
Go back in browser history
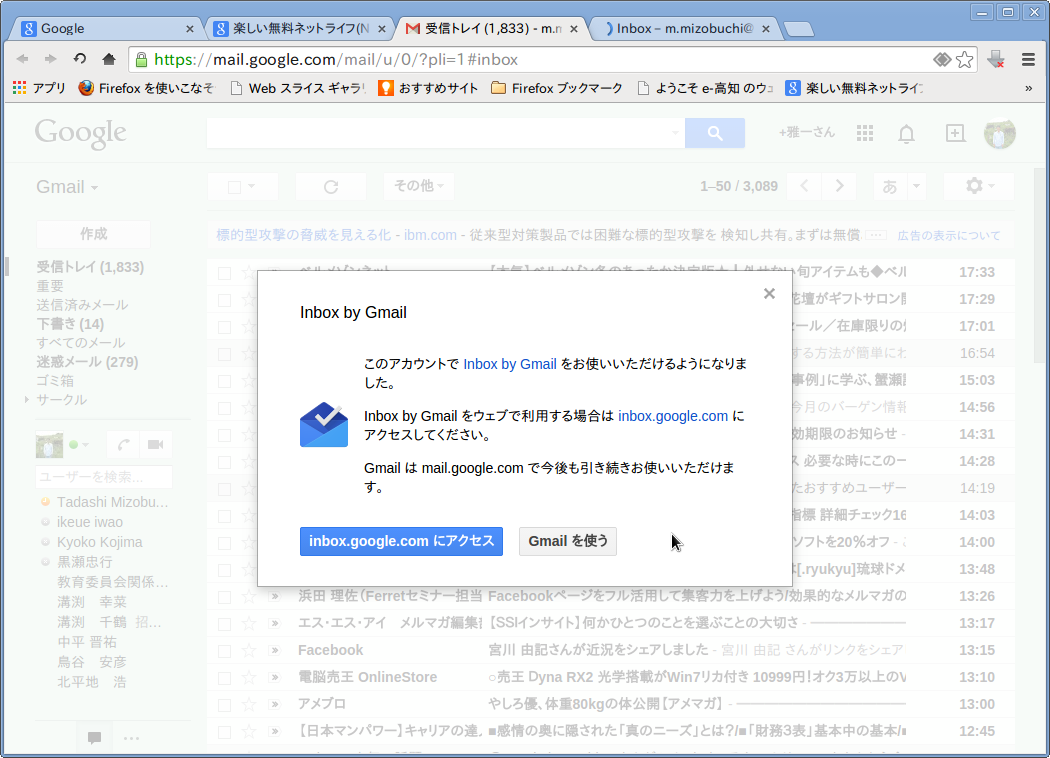pos(23,60)
